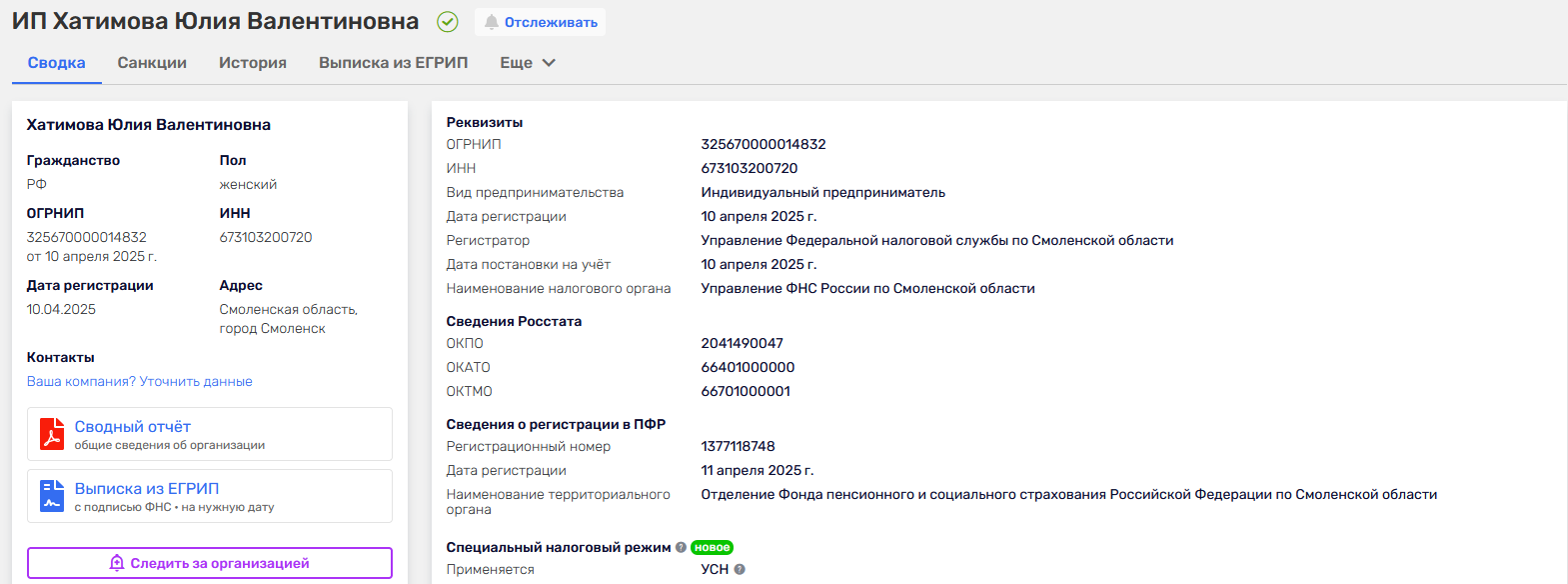Click the УСН tax regime value

tap(715, 569)
